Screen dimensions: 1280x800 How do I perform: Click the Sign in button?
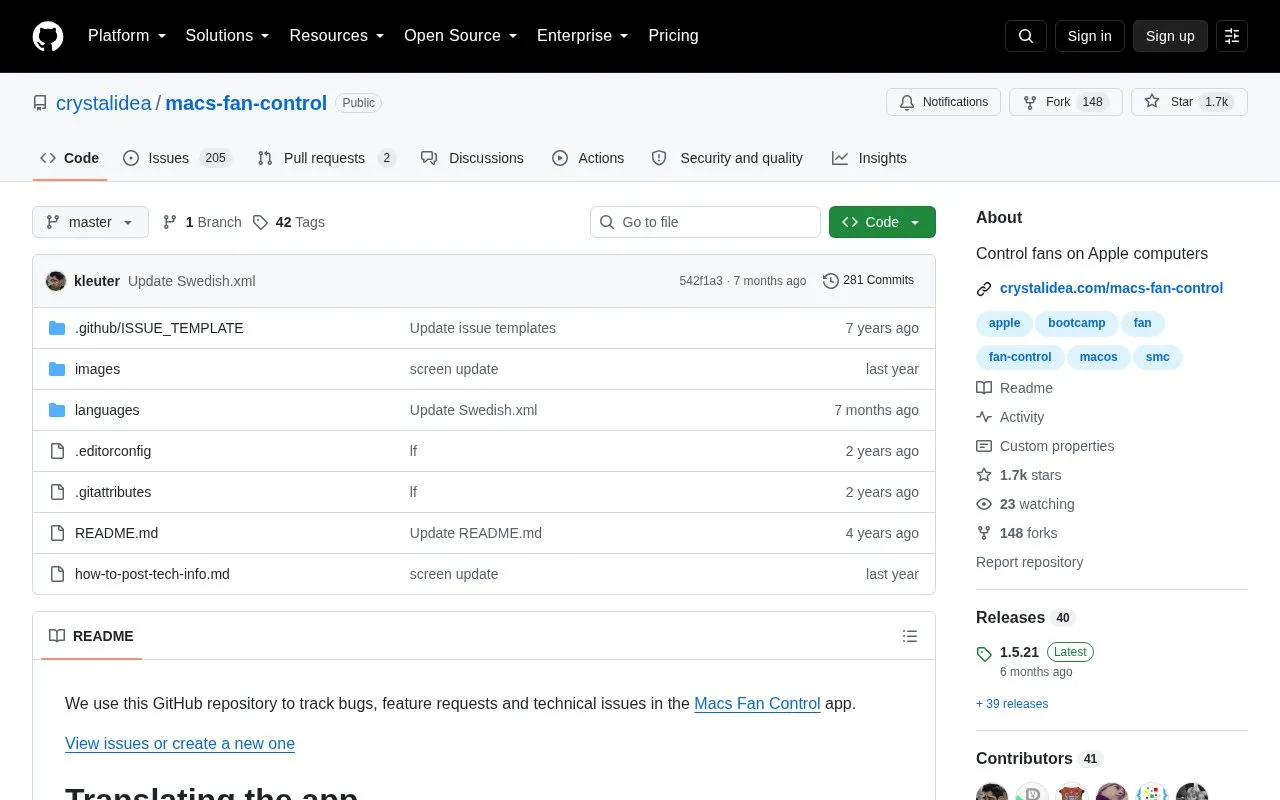tap(1089, 36)
